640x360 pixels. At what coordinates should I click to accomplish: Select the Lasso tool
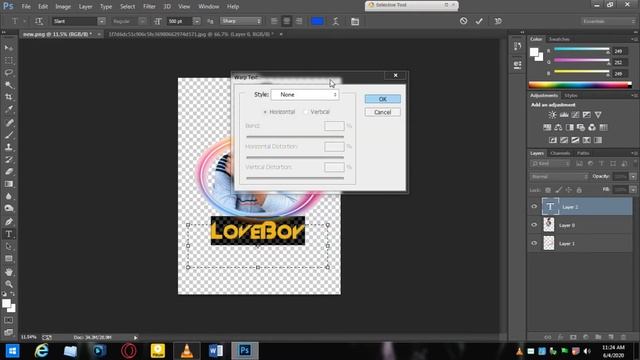point(9,73)
